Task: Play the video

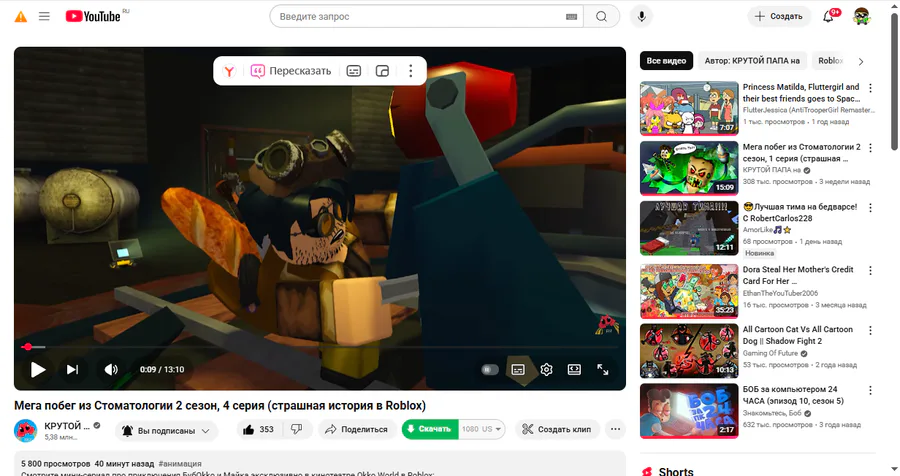Action: tap(38, 370)
